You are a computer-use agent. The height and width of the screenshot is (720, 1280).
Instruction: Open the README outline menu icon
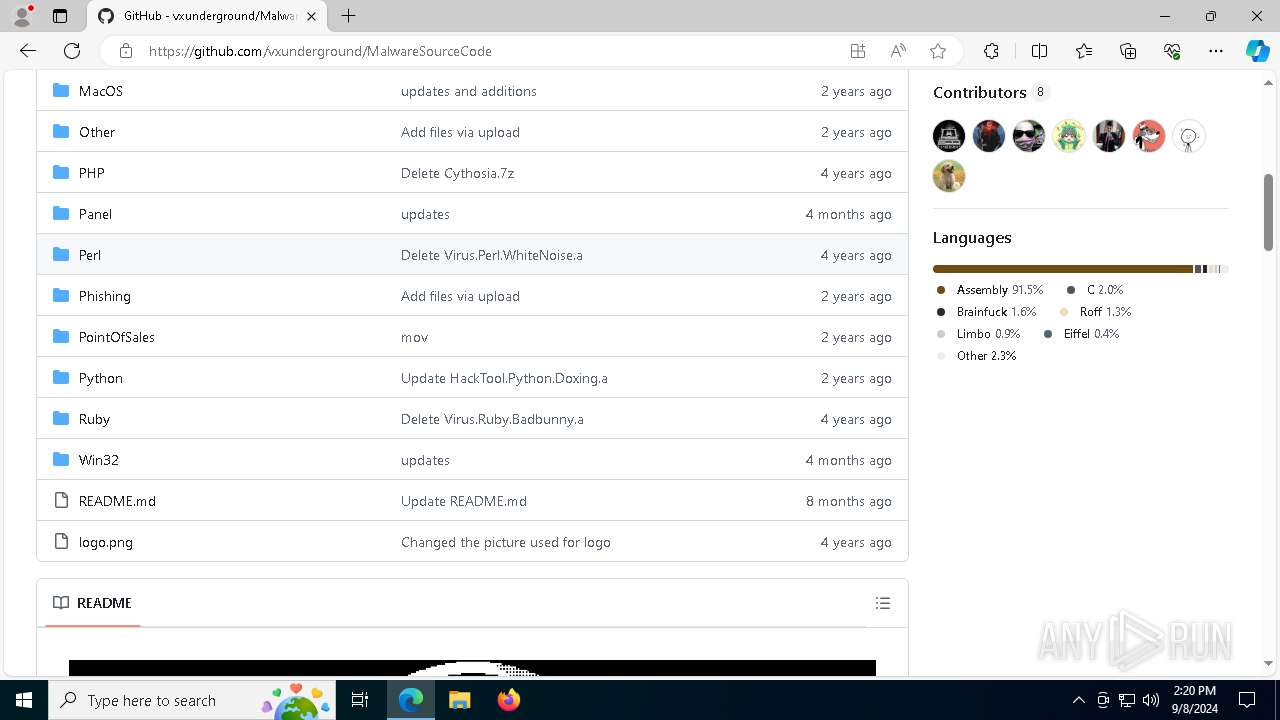click(x=882, y=603)
